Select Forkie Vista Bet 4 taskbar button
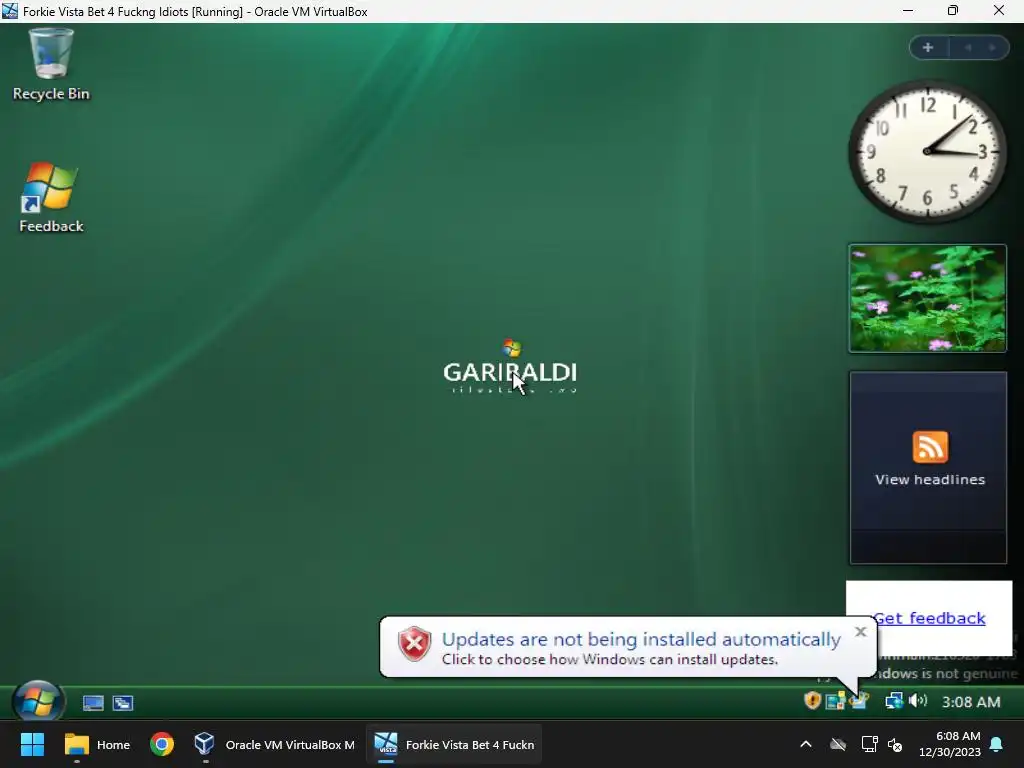The image size is (1024, 768). tap(454, 744)
